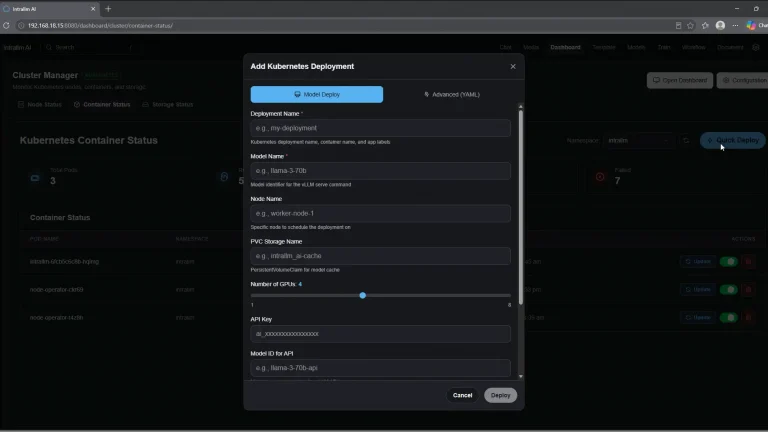This screenshot has width=768, height=432.
Task: Click into the PVC Storage Name field
Action: point(381,256)
